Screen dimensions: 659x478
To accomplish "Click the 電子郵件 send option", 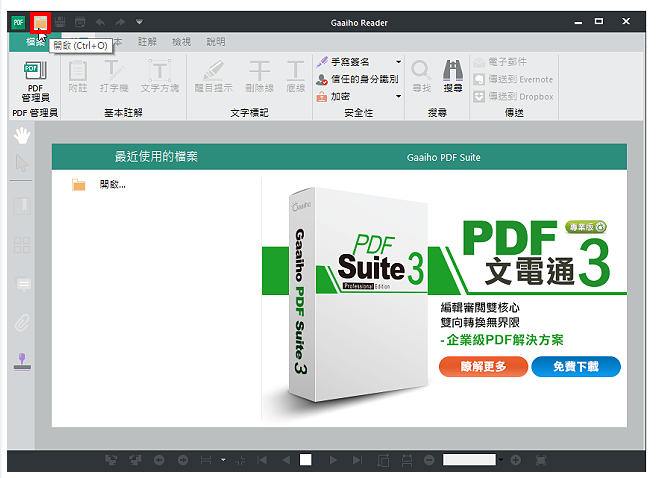I will click(x=500, y=62).
